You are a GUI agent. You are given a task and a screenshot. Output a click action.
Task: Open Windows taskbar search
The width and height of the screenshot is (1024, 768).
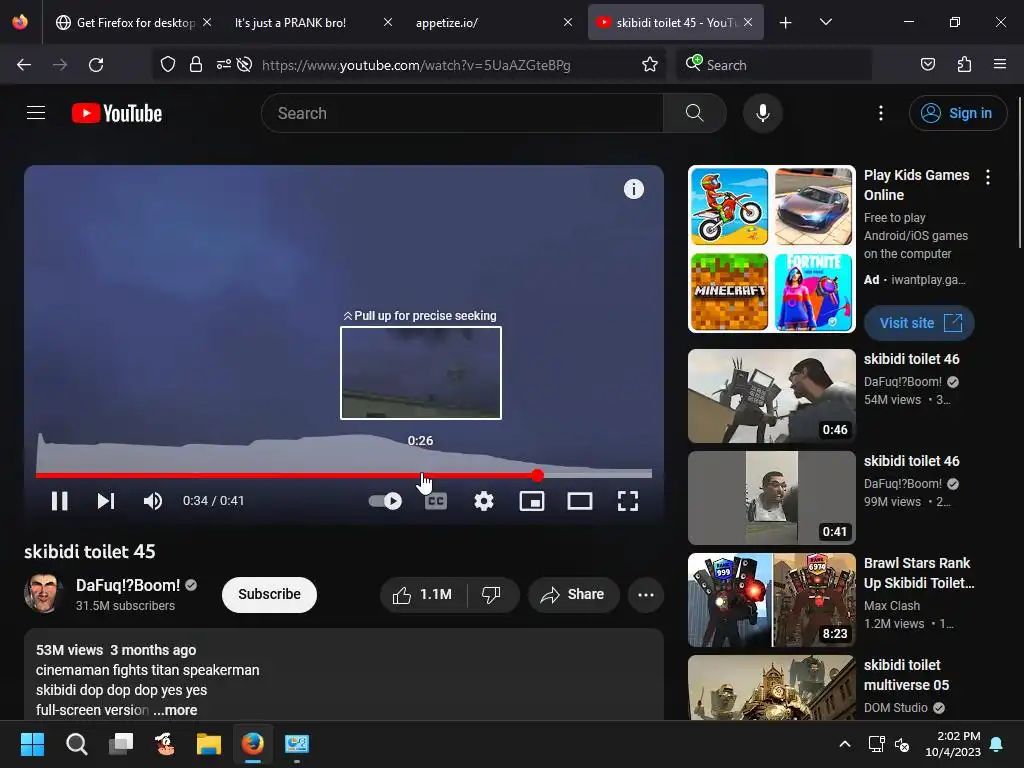76,744
